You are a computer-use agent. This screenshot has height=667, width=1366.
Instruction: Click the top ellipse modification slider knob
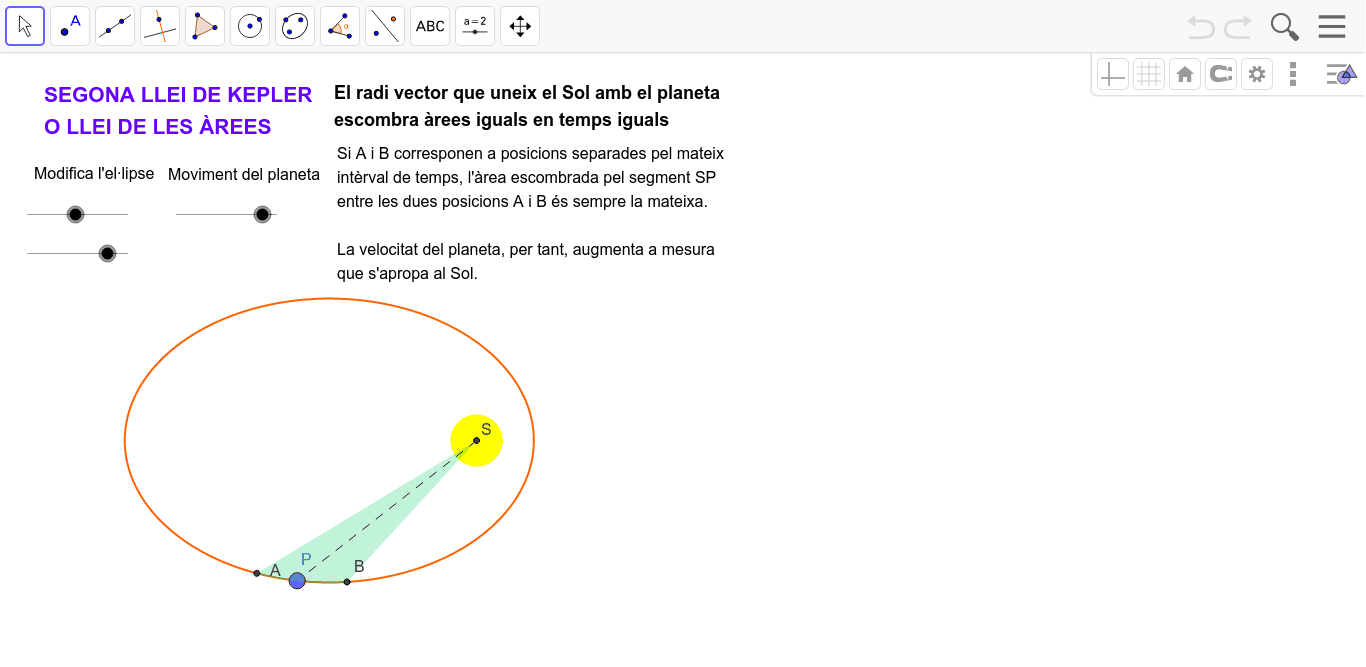[75, 214]
